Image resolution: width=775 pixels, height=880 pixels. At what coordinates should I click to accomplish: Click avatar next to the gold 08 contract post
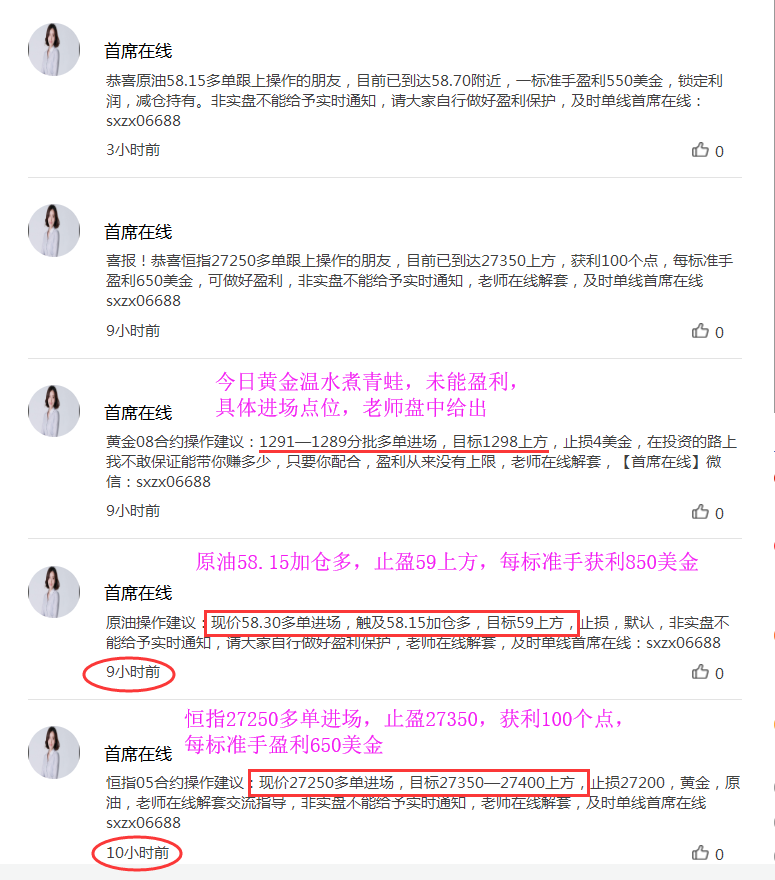click(54, 411)
